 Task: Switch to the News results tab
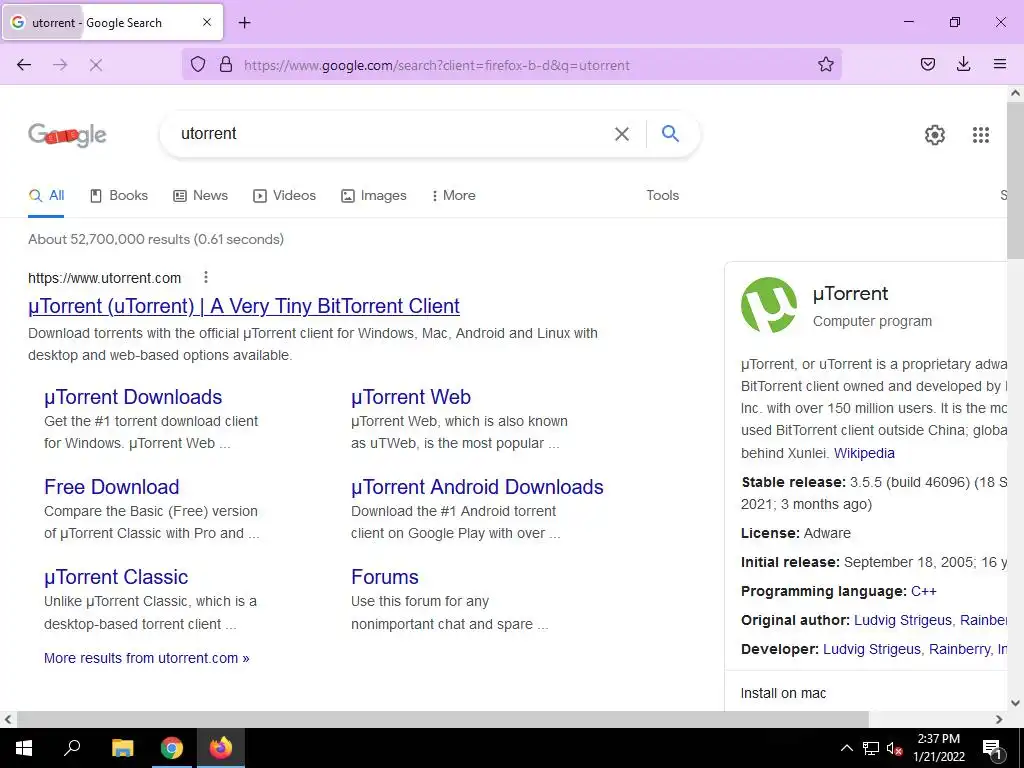[x=200, y=195]
